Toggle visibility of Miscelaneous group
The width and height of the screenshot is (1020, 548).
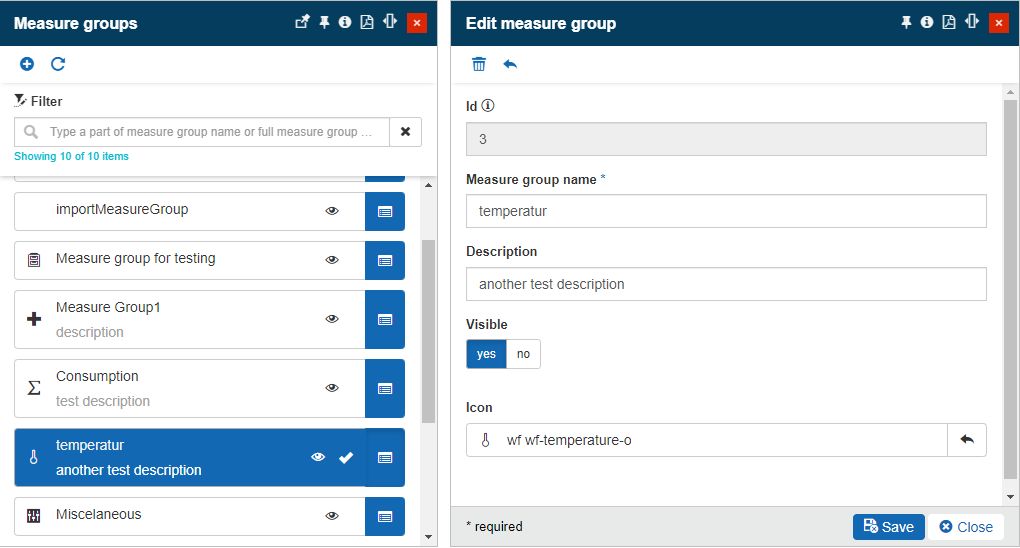tap(332, 516)
